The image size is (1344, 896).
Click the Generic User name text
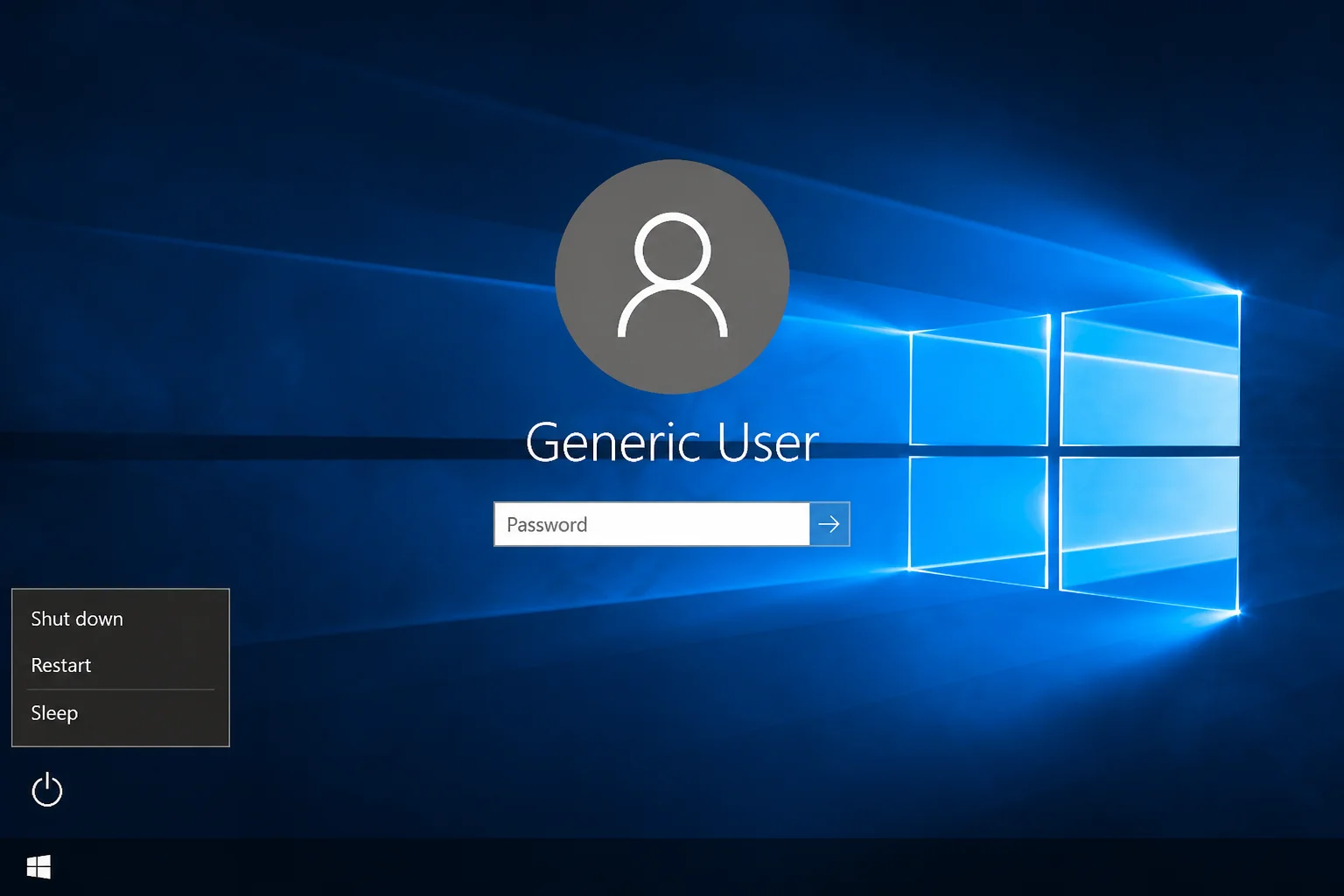click(672, 442)
